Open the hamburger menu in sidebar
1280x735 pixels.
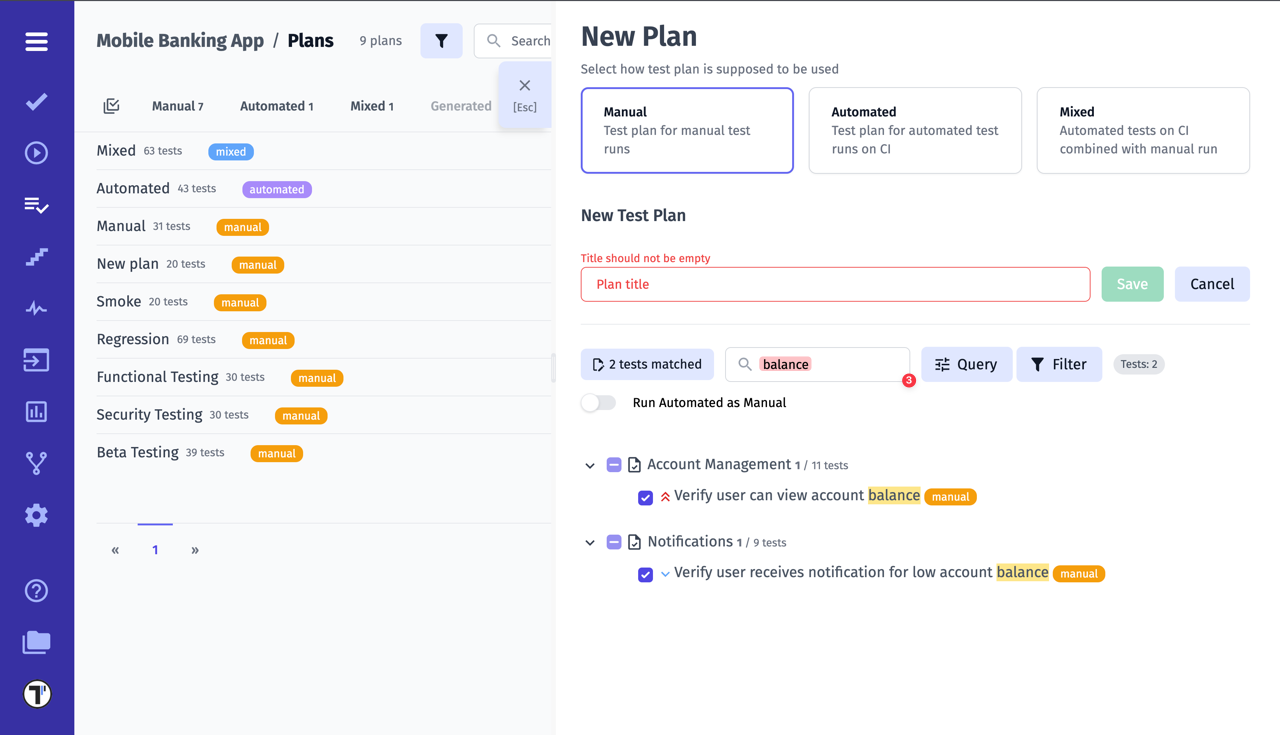point(37,41)
